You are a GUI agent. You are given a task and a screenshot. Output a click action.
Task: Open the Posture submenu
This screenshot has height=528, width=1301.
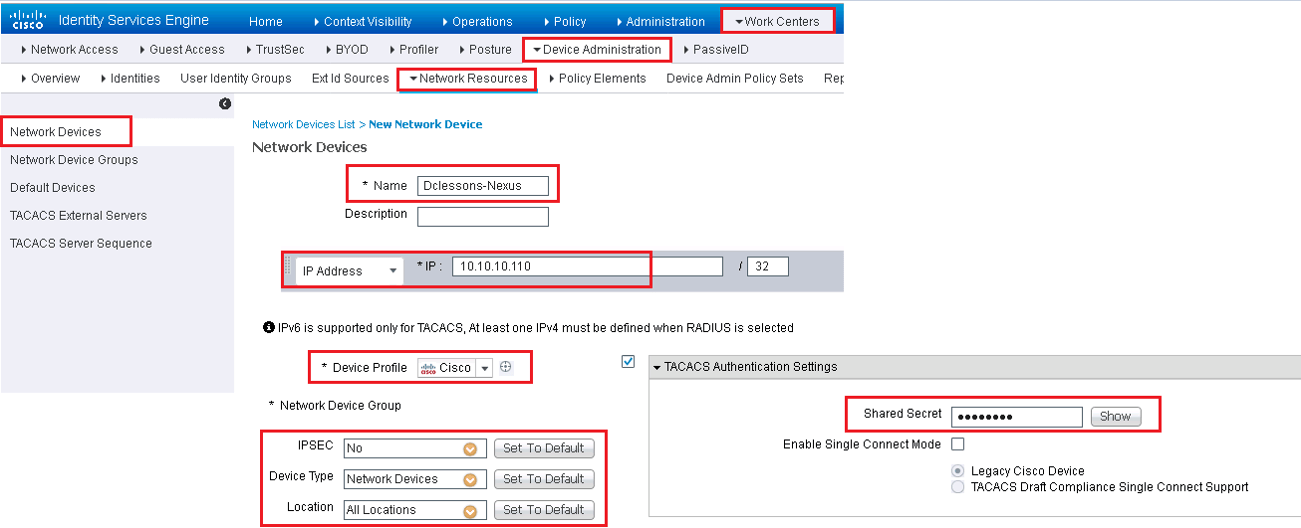click(485, 49)
